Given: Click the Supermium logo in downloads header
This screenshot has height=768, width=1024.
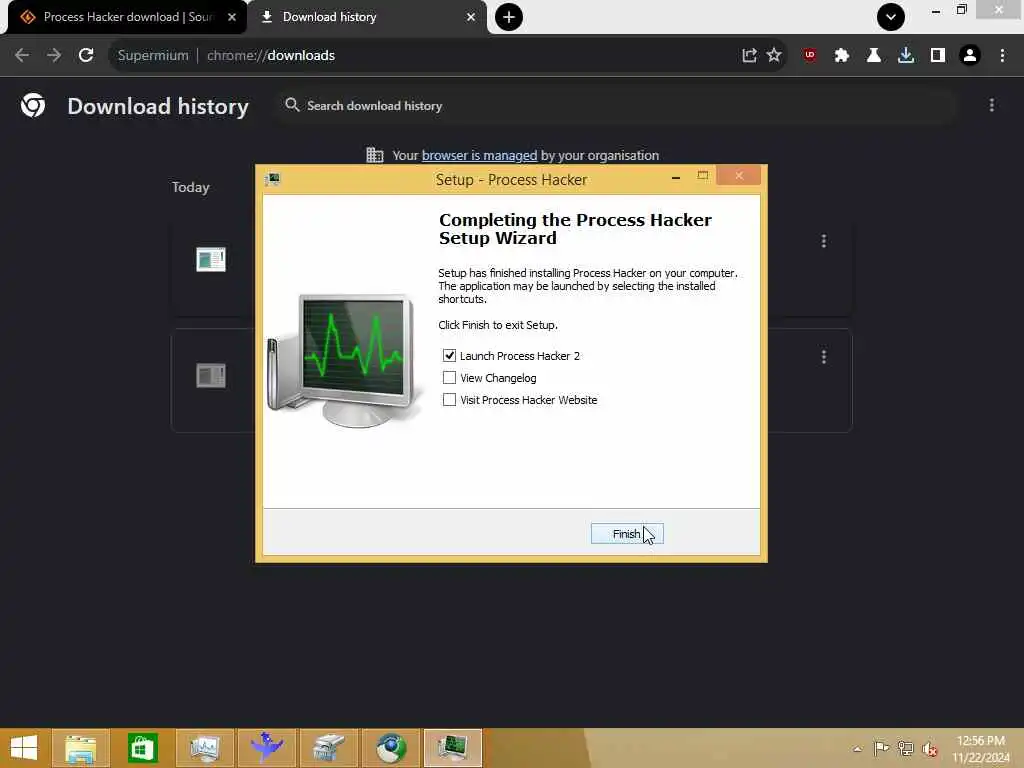Looking at the screenshot, I should 33,105.
